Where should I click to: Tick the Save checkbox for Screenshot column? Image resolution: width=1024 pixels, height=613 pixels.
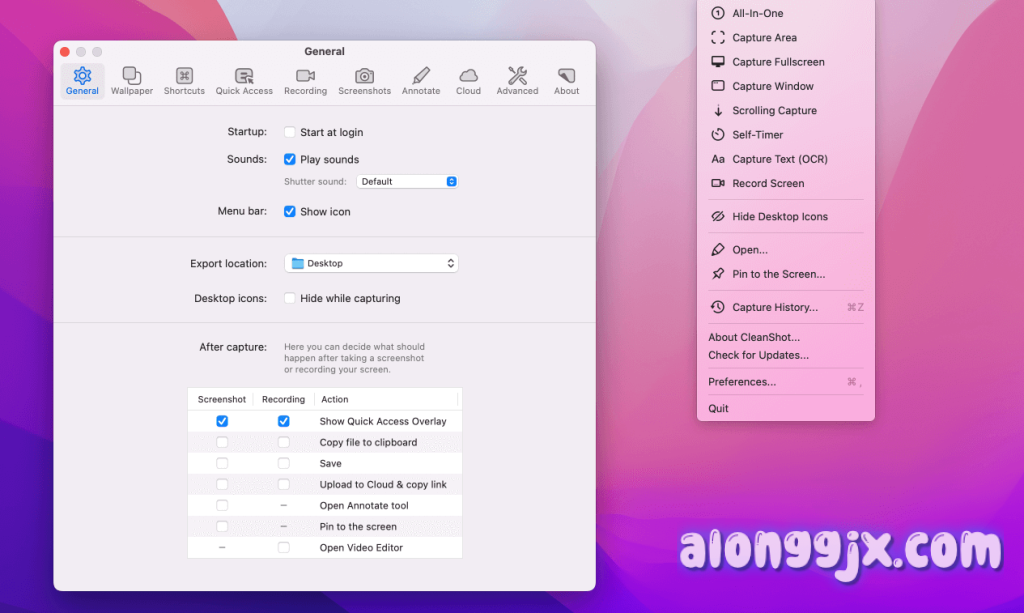(222, 464)
